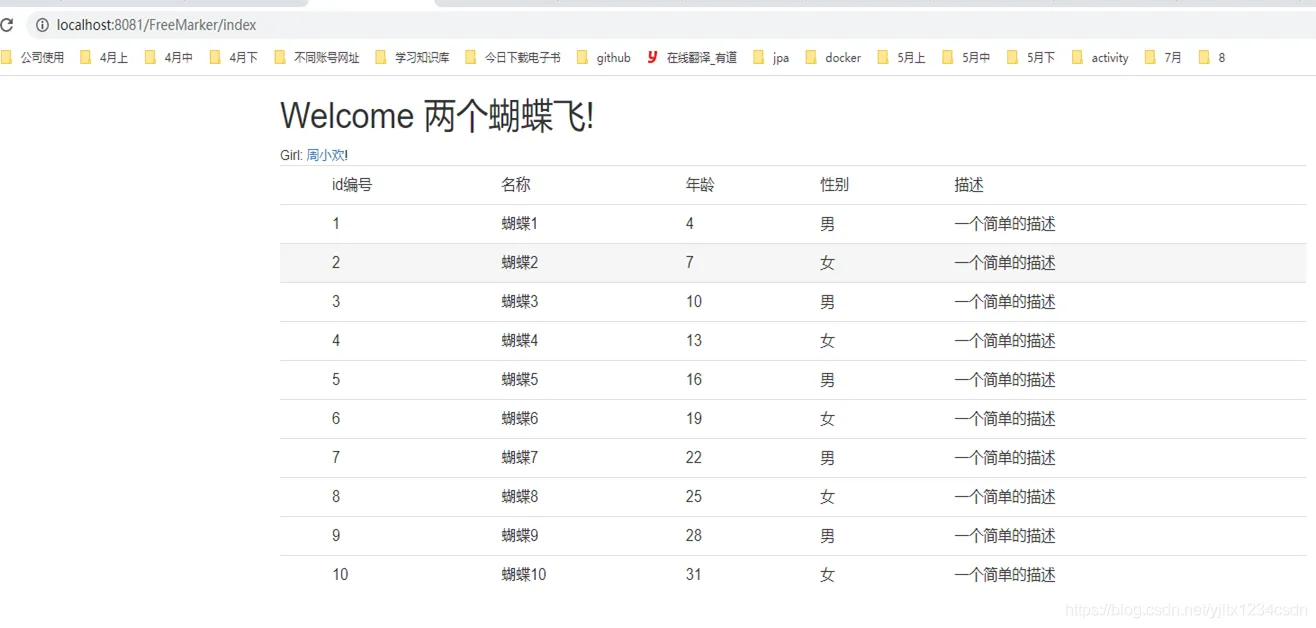The width and height of the screenshot is (1316, 628).
Task: Open the 公司使用 bookmark folder
Action: tap(33, 58)
